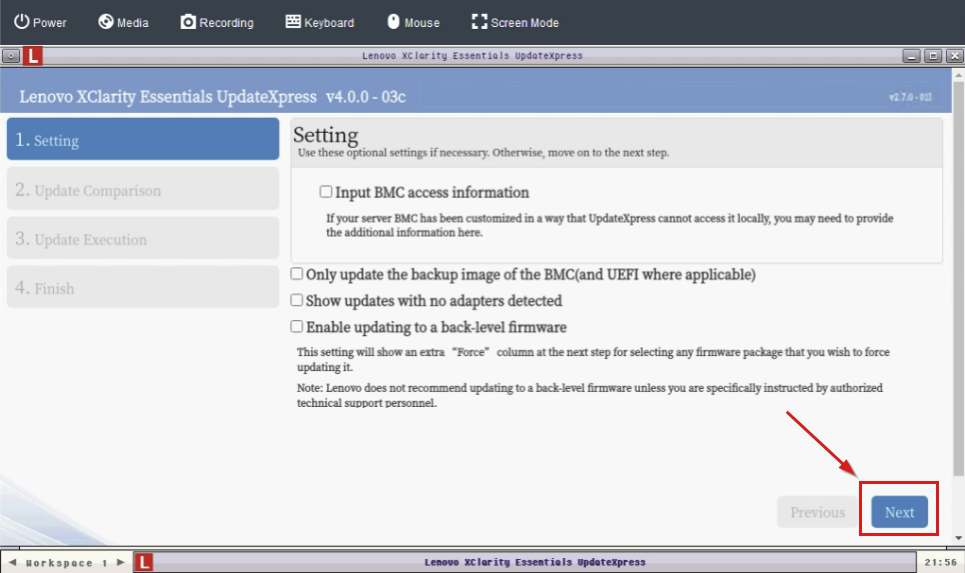Check Only update the backup image of BMC
This screenshot has height=573, width=965.
297,273
